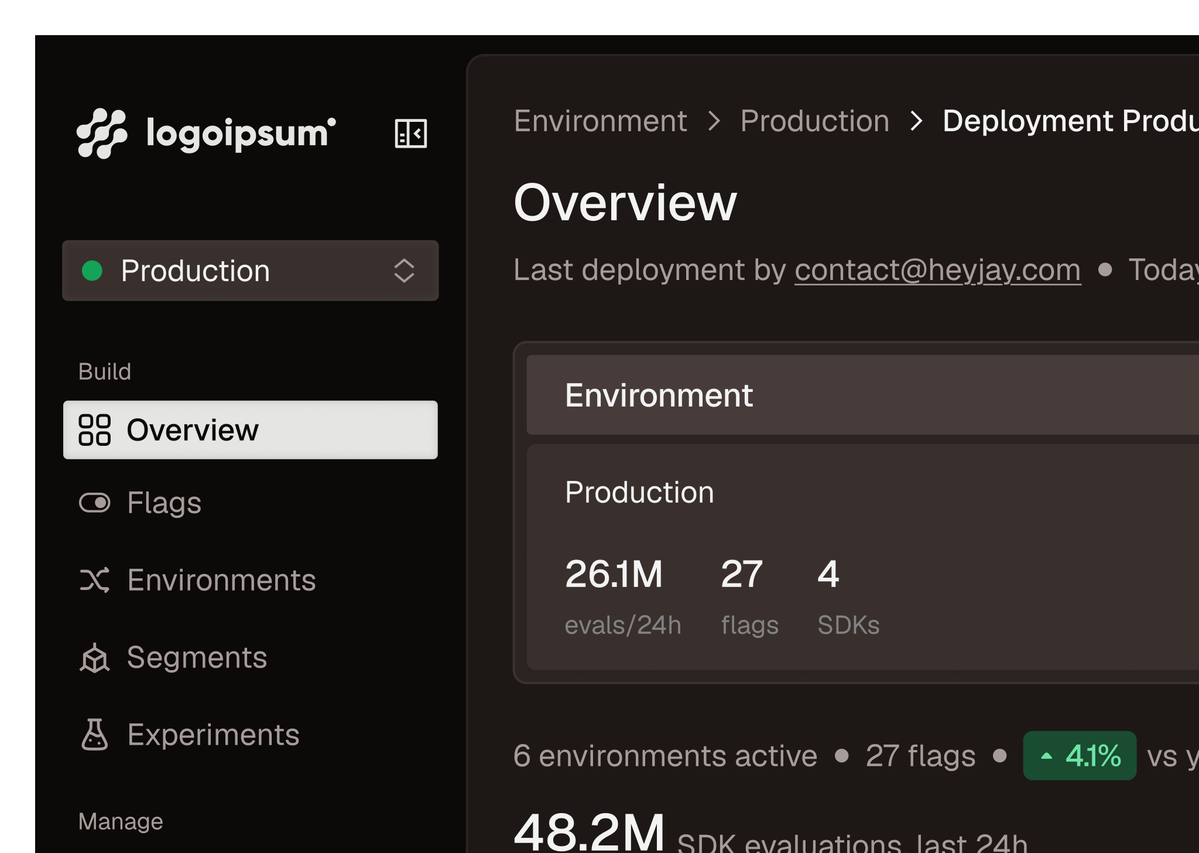Click the 4 SDKs value
The height and width of the screenshot is (853, 1199).
(828, 574)
